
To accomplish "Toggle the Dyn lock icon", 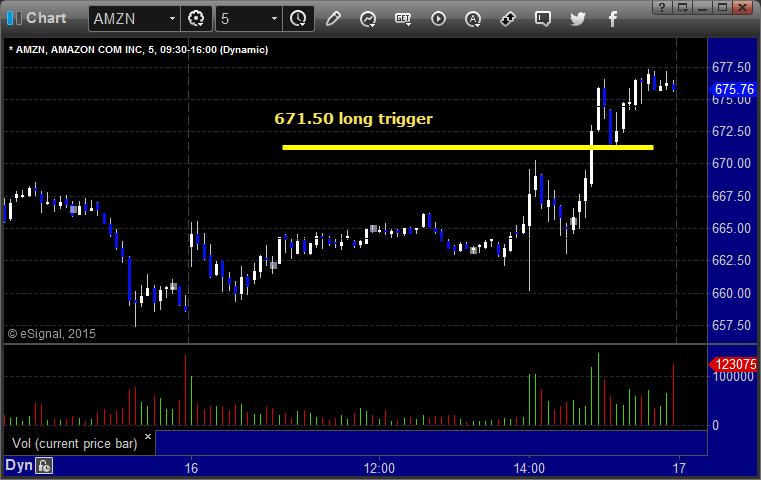I will 44,466.
